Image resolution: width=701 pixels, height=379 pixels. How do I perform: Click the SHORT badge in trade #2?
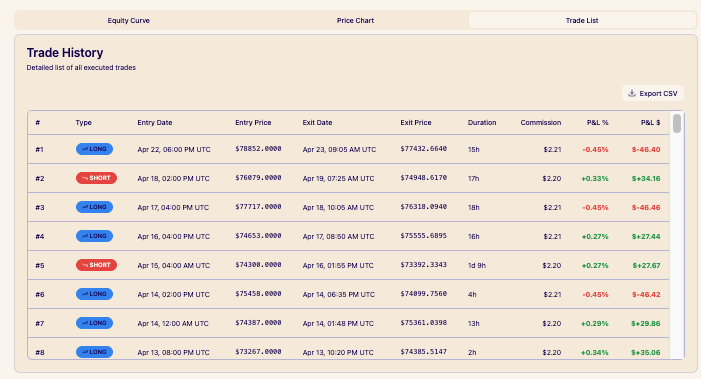(x=96, y=178)
